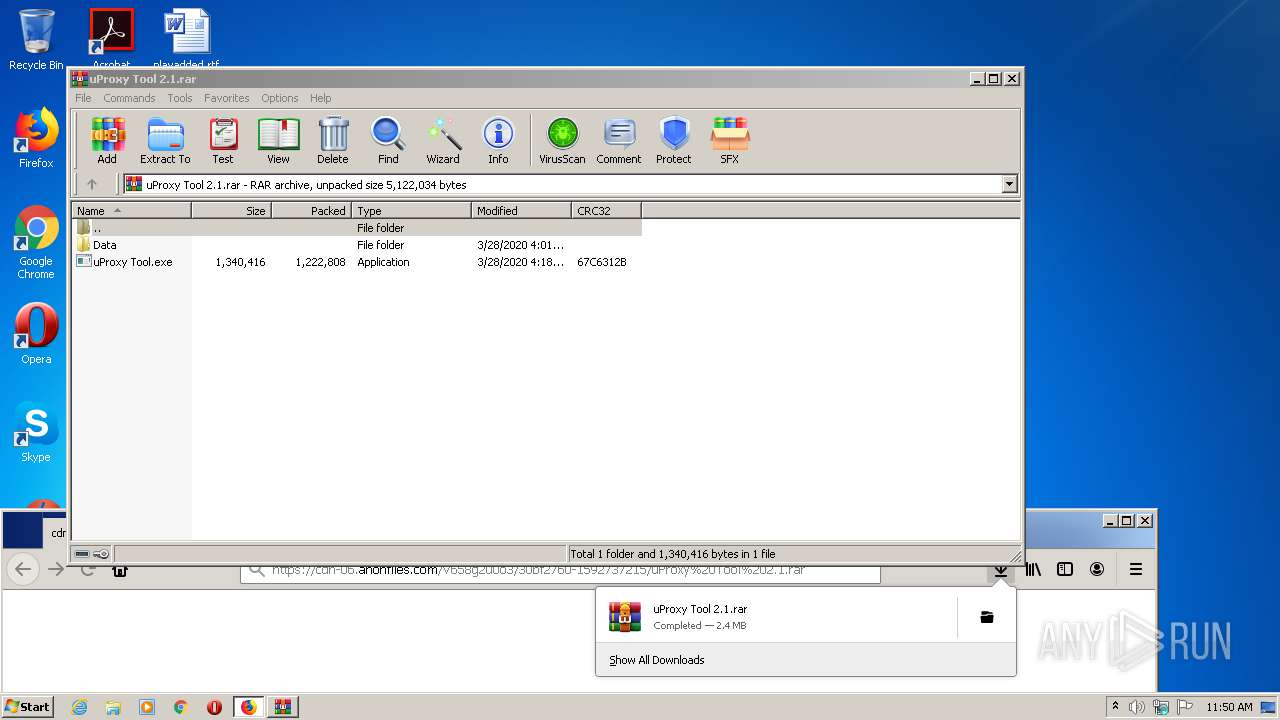Select the parent folder '..' row
Viewport: 1280px width, 720px height.
(356, 228)
